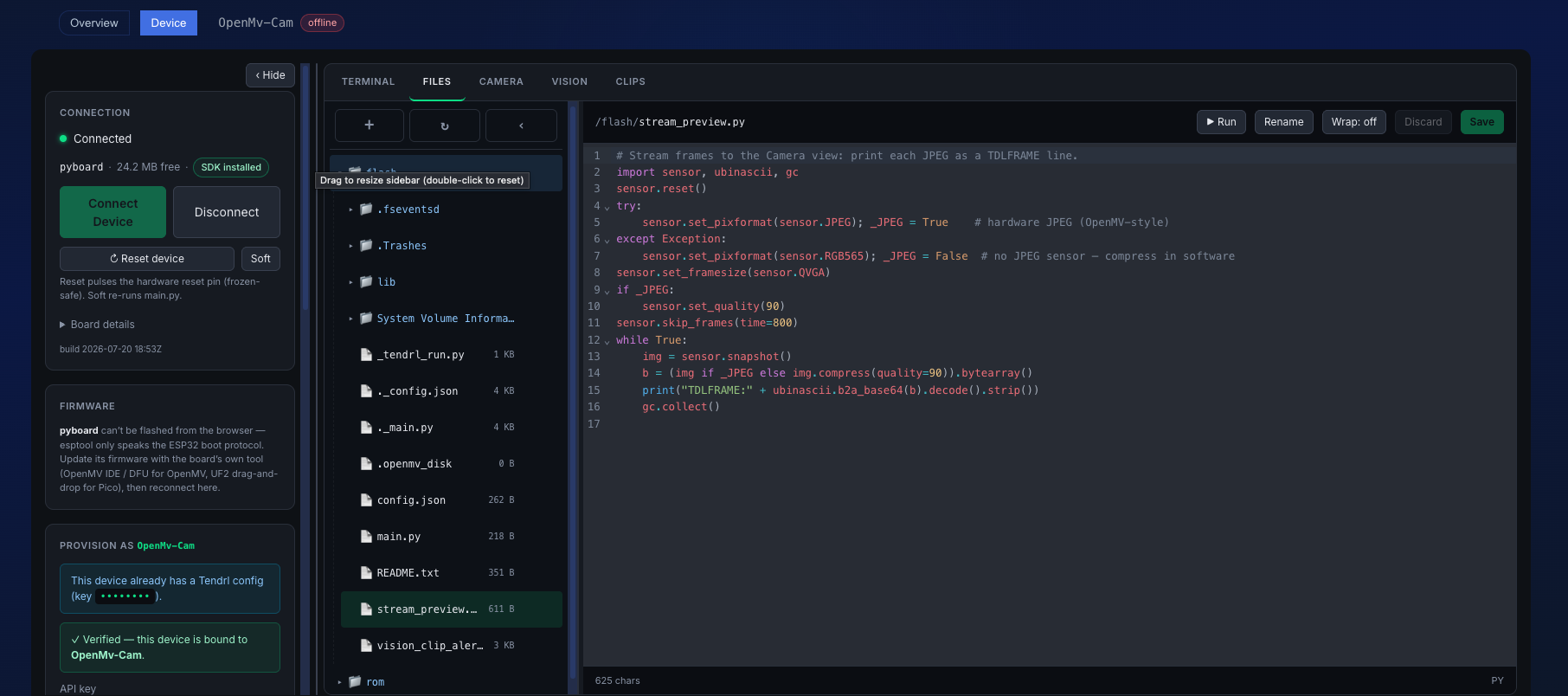Screen dimensions: 1568x696
Task: Switch to the Overview page tab
Action: coord(94,23)
